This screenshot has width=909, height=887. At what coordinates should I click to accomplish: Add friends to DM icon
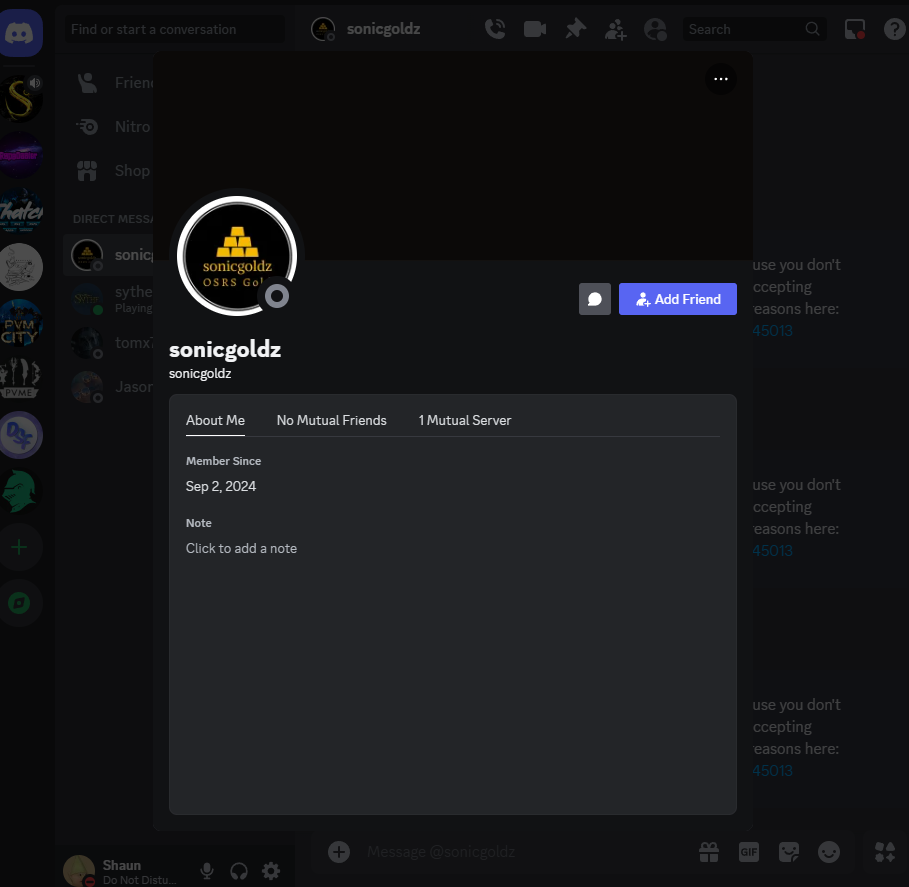(615, 29)
